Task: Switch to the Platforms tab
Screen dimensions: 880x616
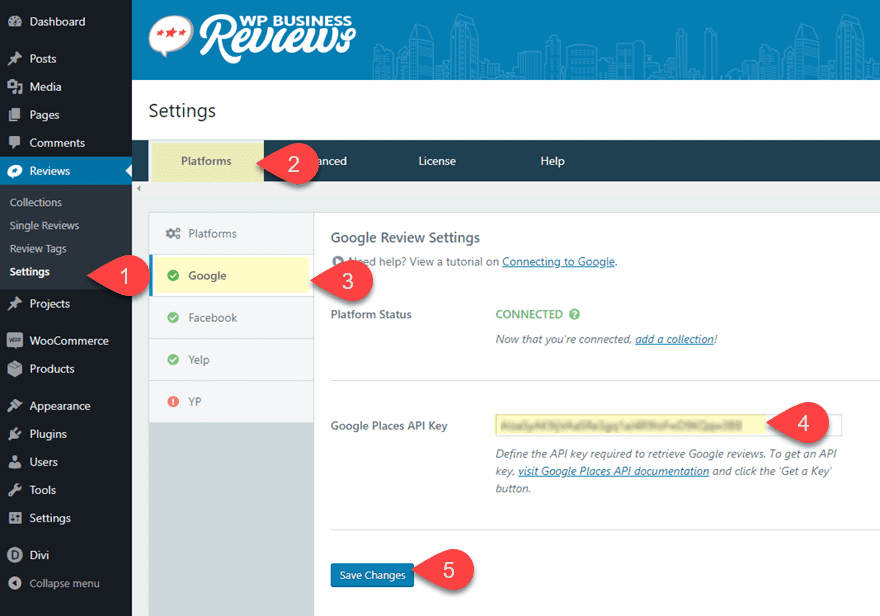Action: pos(207,161)
